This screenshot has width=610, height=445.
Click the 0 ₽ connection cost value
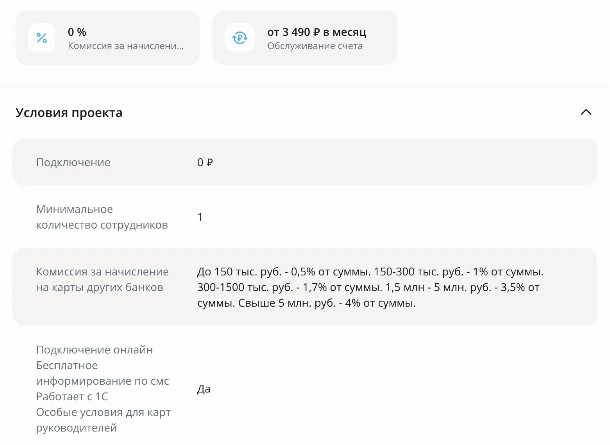205,162
